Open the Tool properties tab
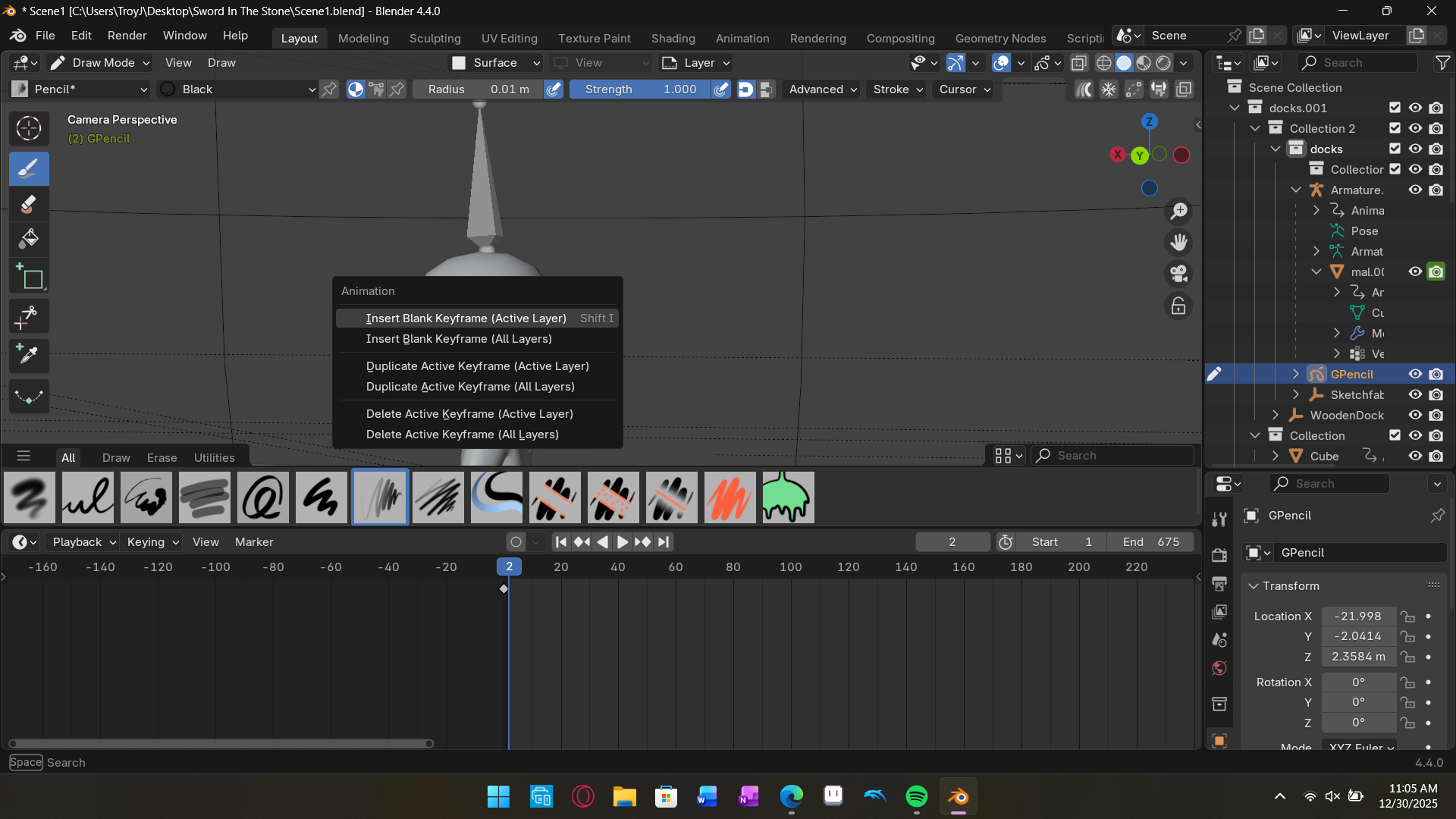 point(1219,519)
